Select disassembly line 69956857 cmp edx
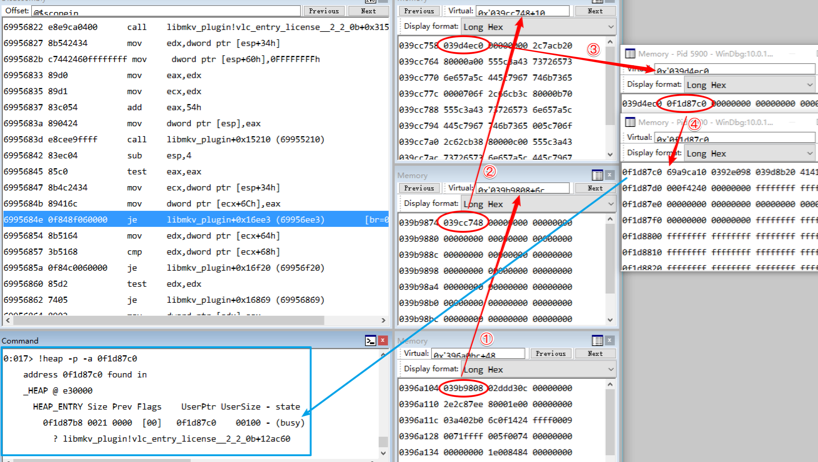Screen dimensions: 818x462 point(196,252)
